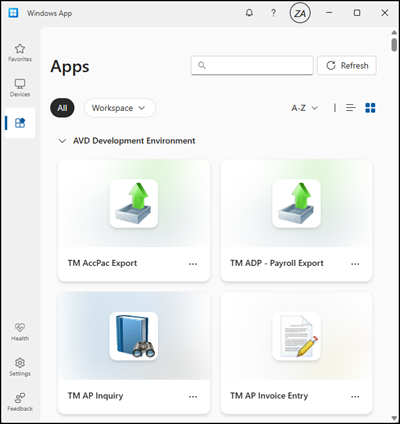This screenshot has height=424, width=400.
Task: Go to the Devices section
Action: pos(20,88)
